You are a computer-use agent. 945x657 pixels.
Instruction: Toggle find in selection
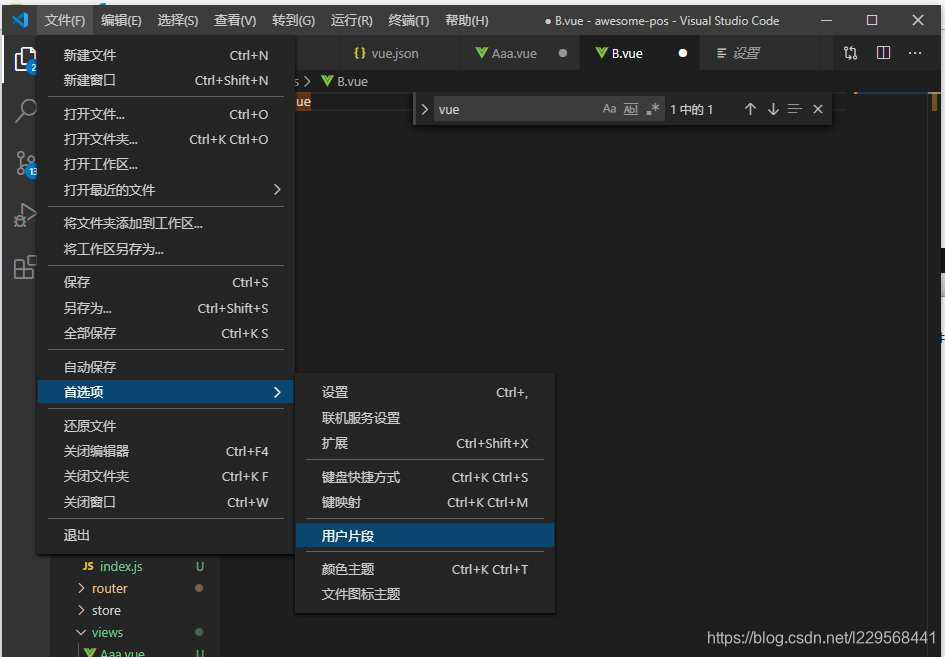coord(794,109)
